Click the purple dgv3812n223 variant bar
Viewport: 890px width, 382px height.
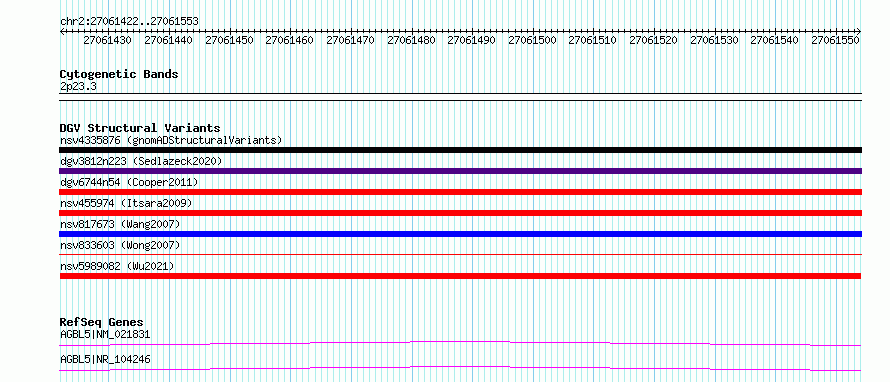[x=460, y=171]
